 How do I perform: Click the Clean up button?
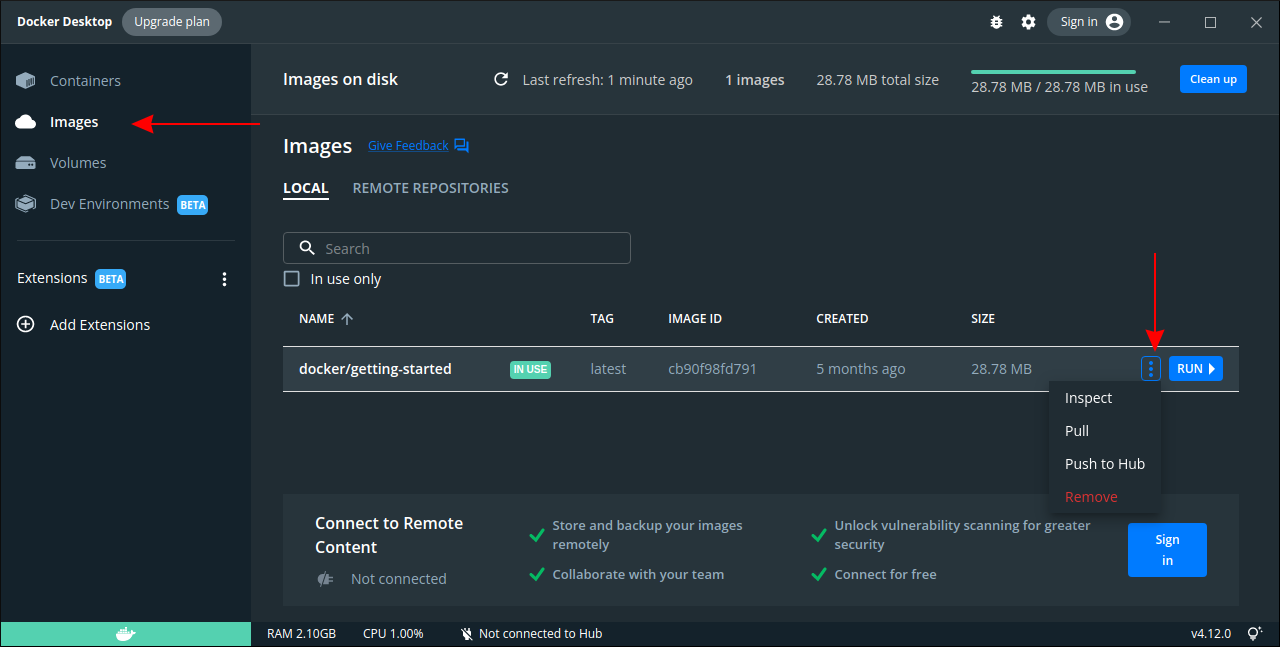point(1213,79)
